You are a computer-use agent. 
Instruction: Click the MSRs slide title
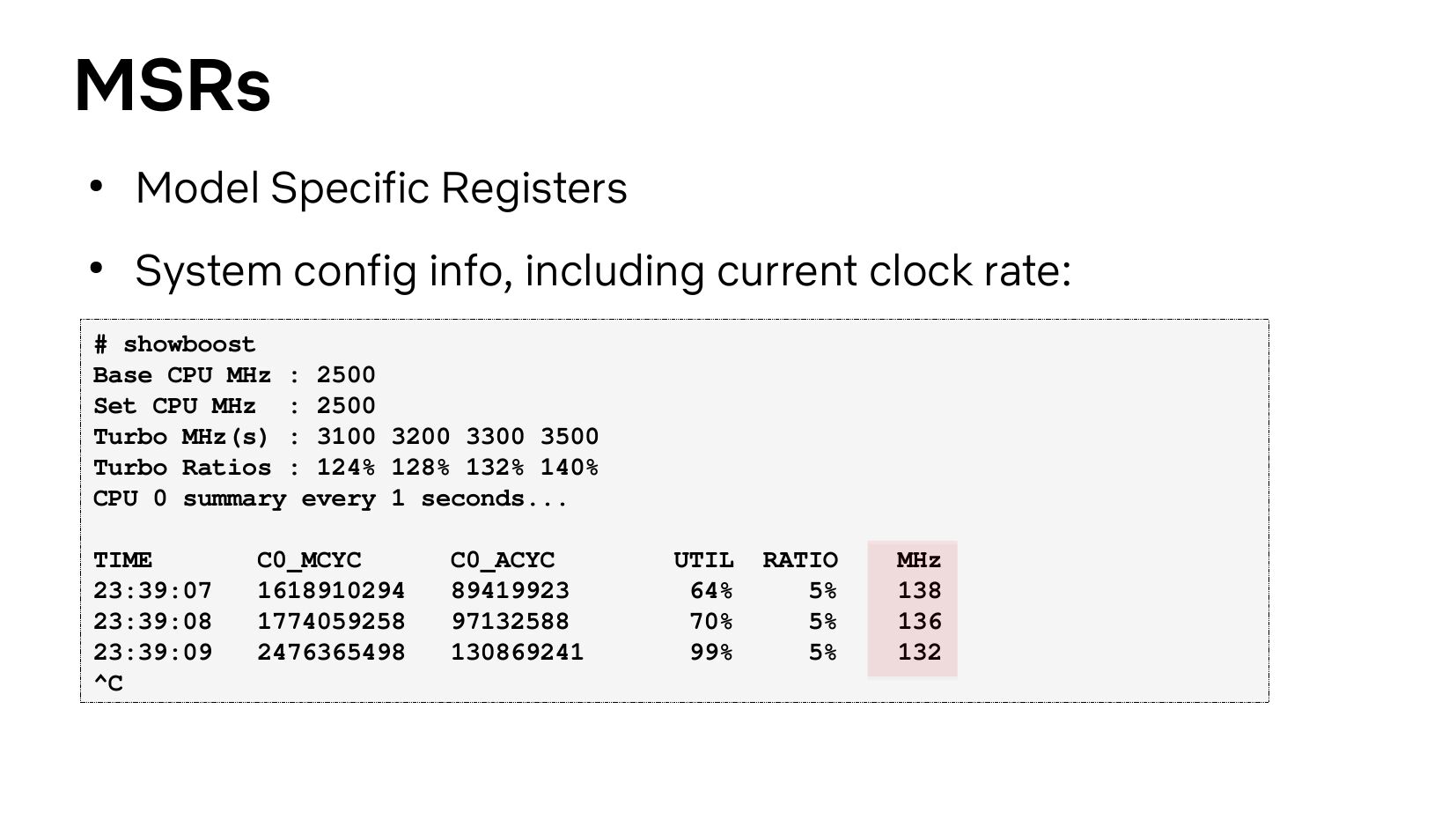click(x=173, y=86)
